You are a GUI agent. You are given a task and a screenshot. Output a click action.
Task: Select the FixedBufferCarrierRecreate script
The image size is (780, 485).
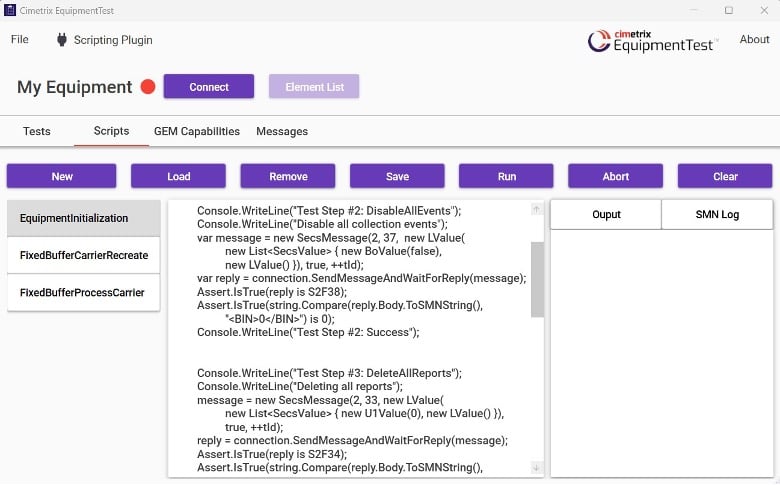pyautogui.click(x=84, y=255)
